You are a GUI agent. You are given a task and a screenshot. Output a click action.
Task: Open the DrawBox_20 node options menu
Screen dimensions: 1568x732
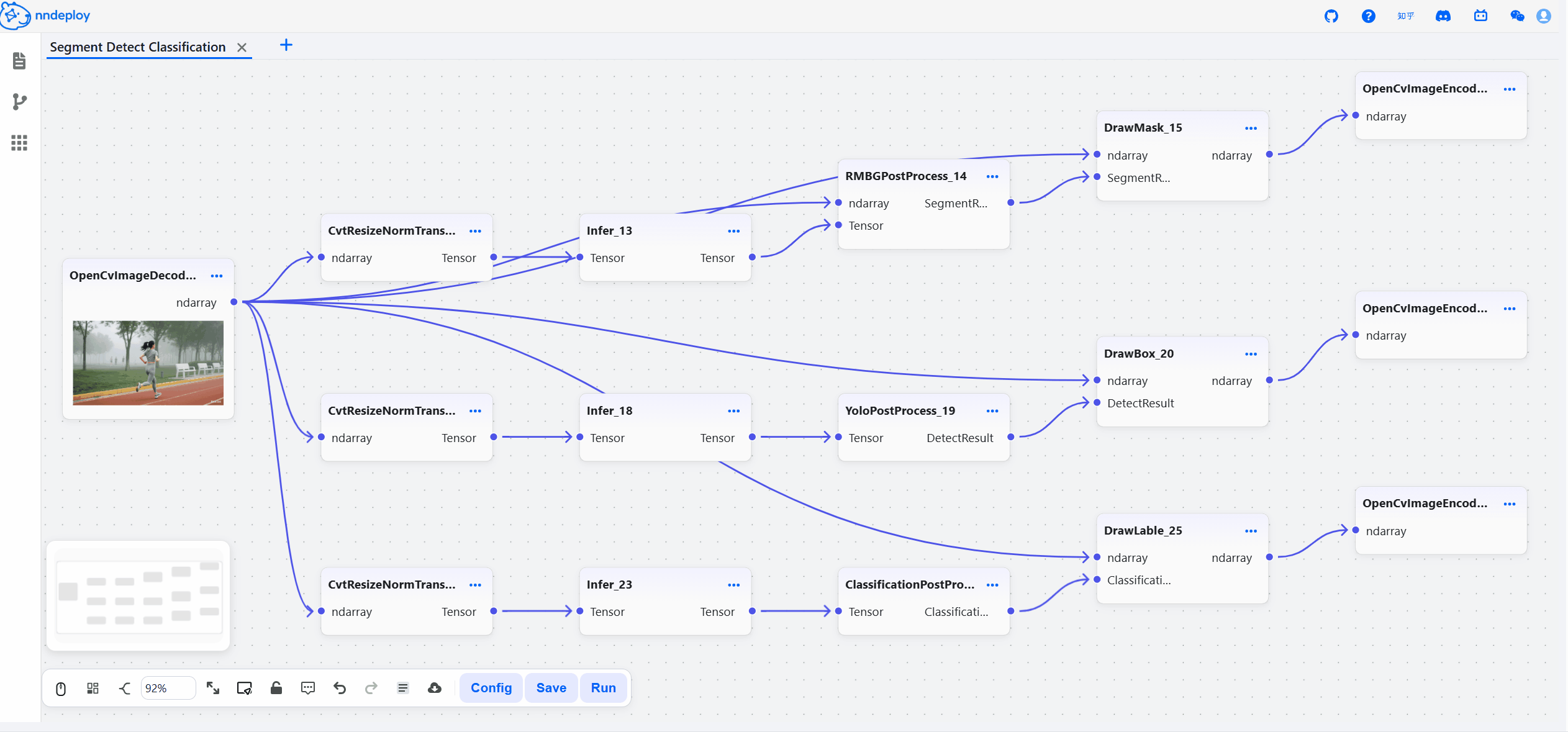tap(1251, 354)
